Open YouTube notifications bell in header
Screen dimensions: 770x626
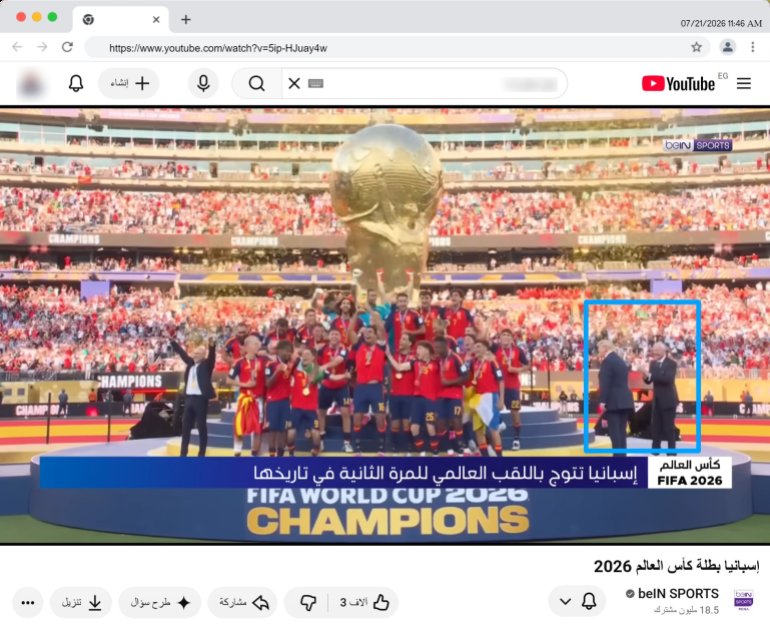tap(76, 83)
